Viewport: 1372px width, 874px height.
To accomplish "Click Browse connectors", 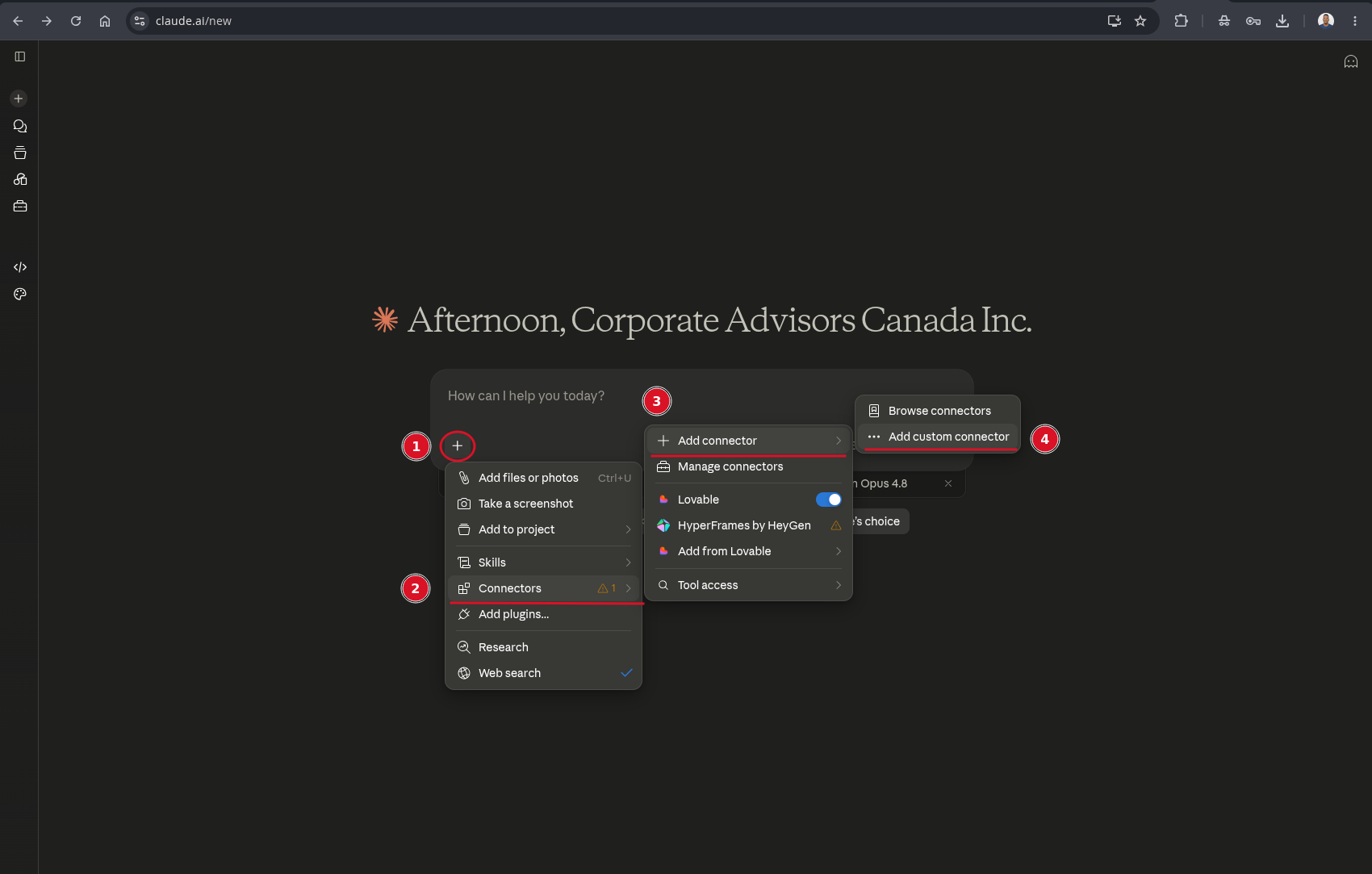I will pos(939,411).
